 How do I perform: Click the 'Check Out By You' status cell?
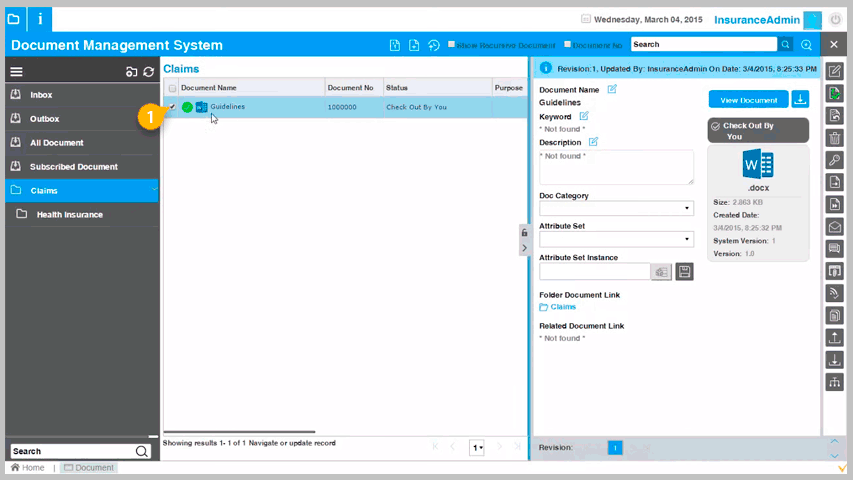point(416,107)
